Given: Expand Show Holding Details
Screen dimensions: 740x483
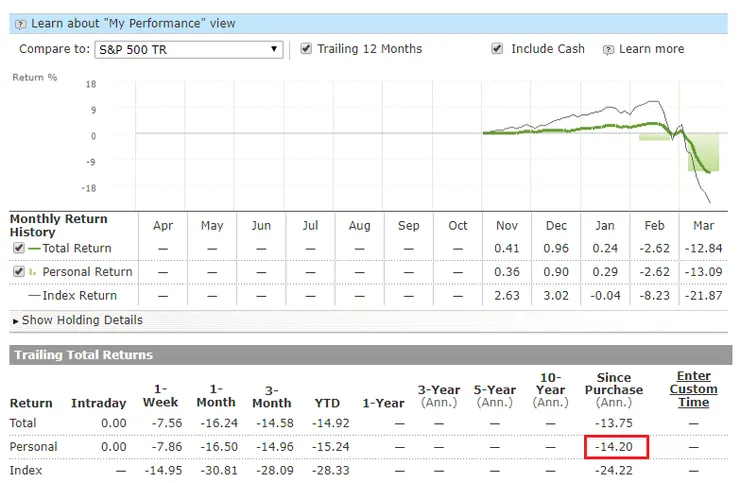Looking at the screenshot, I should pyautogui.click(x=77, y=320).
